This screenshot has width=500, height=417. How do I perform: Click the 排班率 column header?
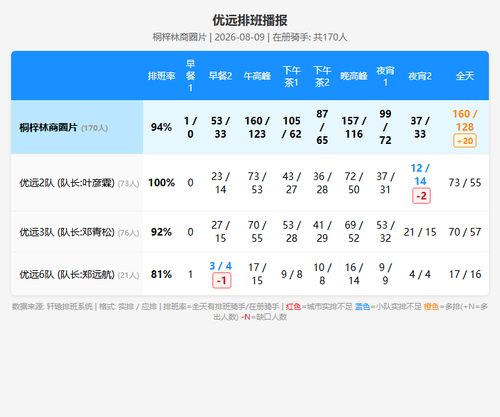coord(161,76)
